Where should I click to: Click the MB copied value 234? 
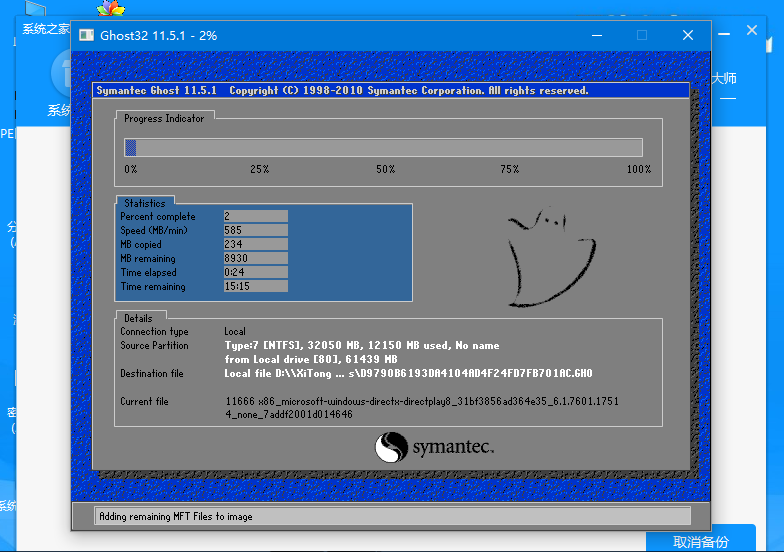(x=255, y=244)
